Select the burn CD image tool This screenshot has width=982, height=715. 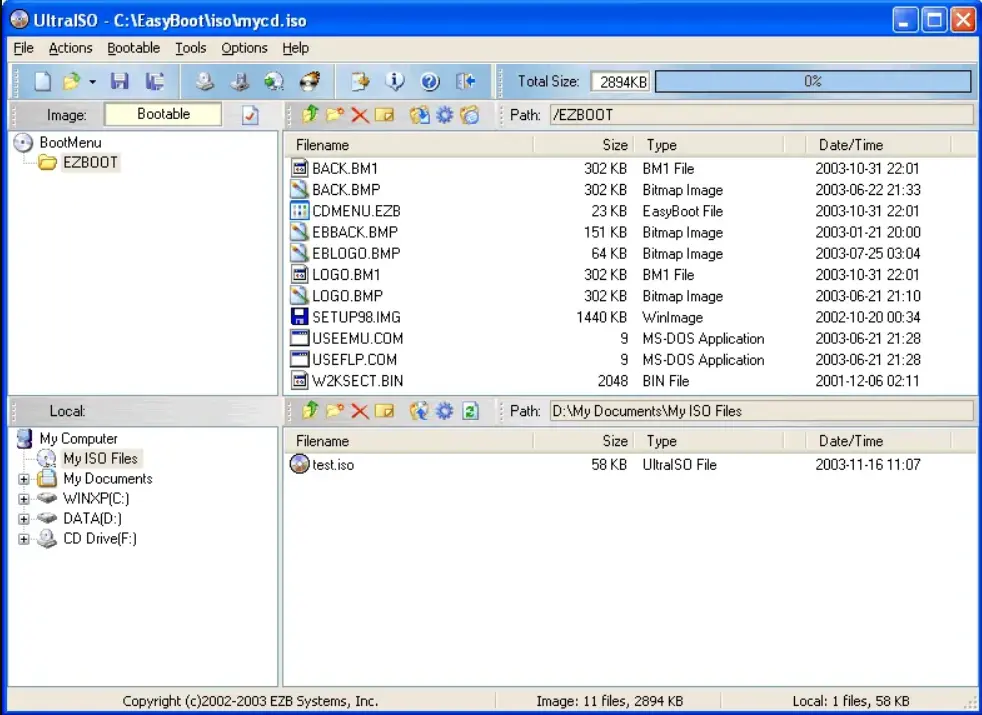coord(308,81)
